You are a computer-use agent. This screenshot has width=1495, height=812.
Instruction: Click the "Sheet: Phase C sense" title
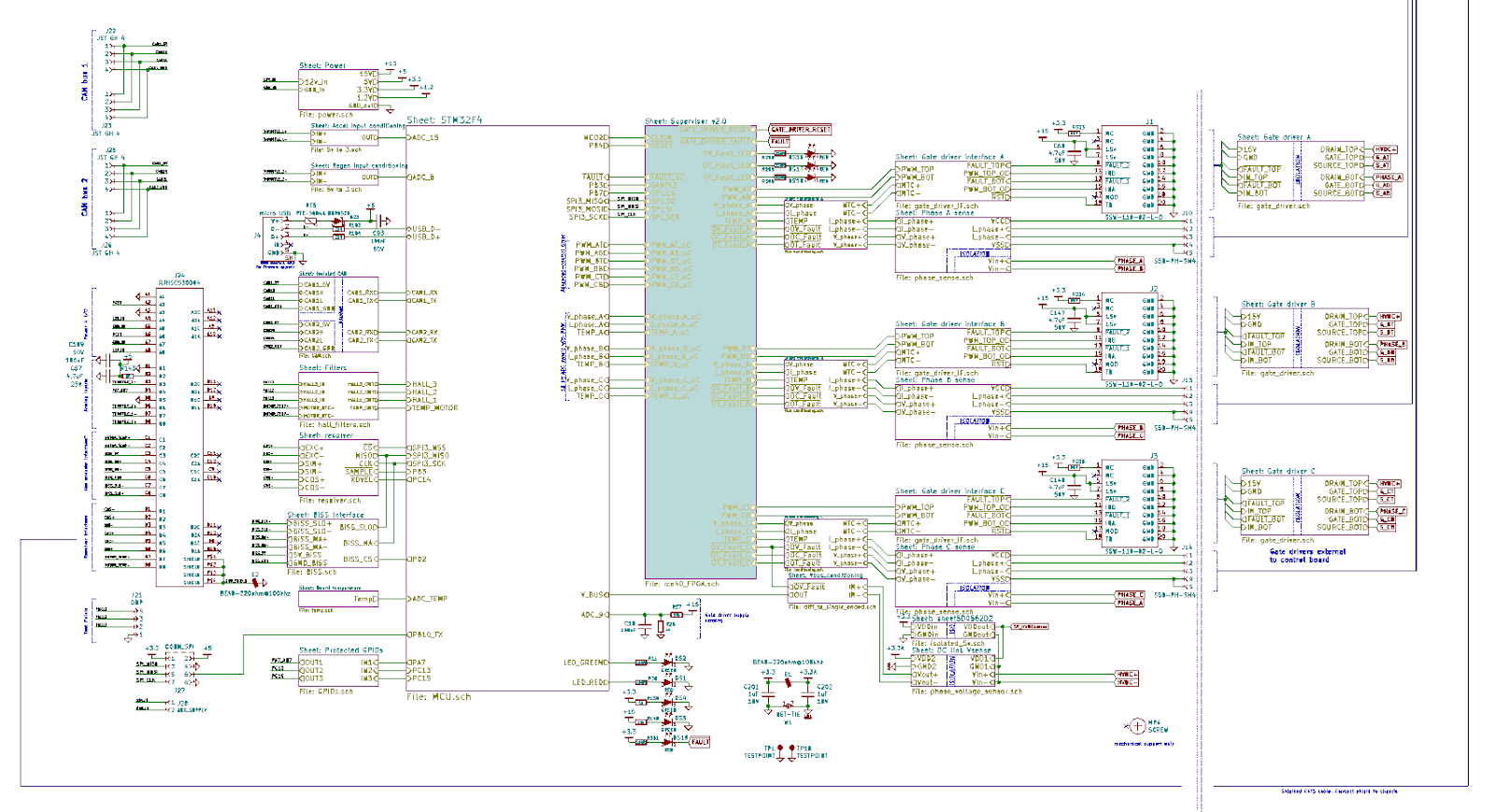point(934,548)
